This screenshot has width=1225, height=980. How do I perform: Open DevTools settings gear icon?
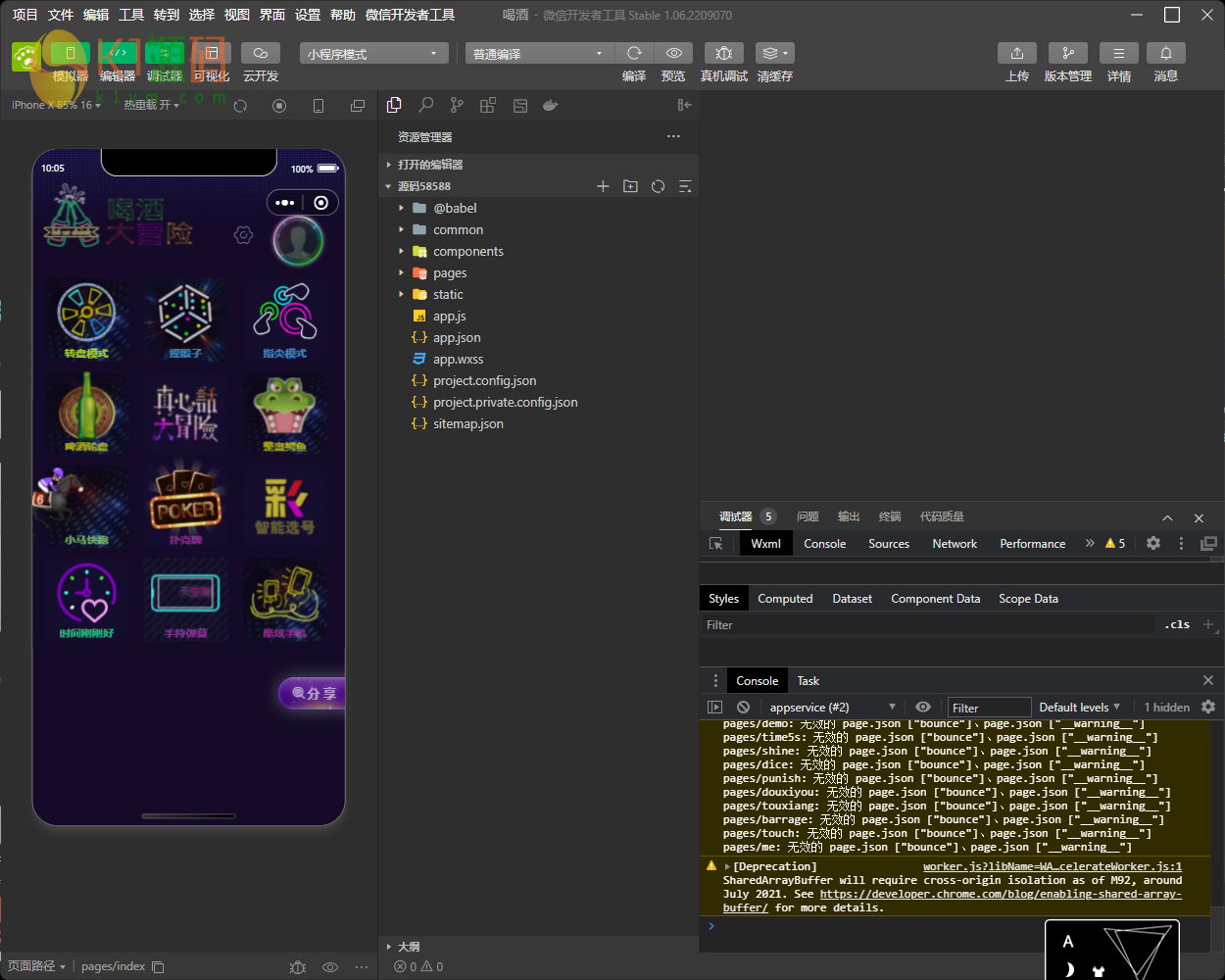1153,543
